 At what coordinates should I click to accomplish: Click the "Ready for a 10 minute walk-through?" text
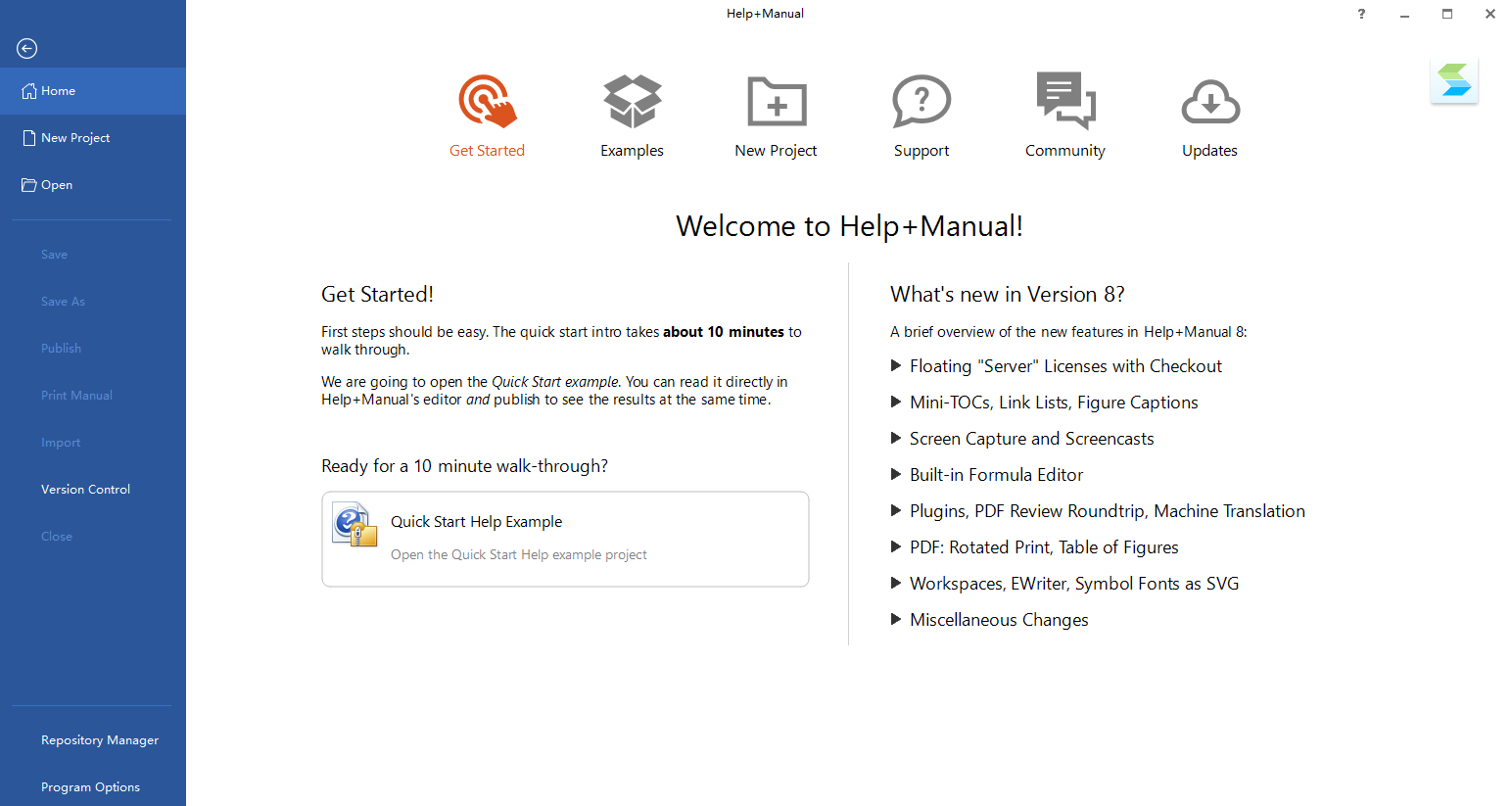tap(465, 466)
